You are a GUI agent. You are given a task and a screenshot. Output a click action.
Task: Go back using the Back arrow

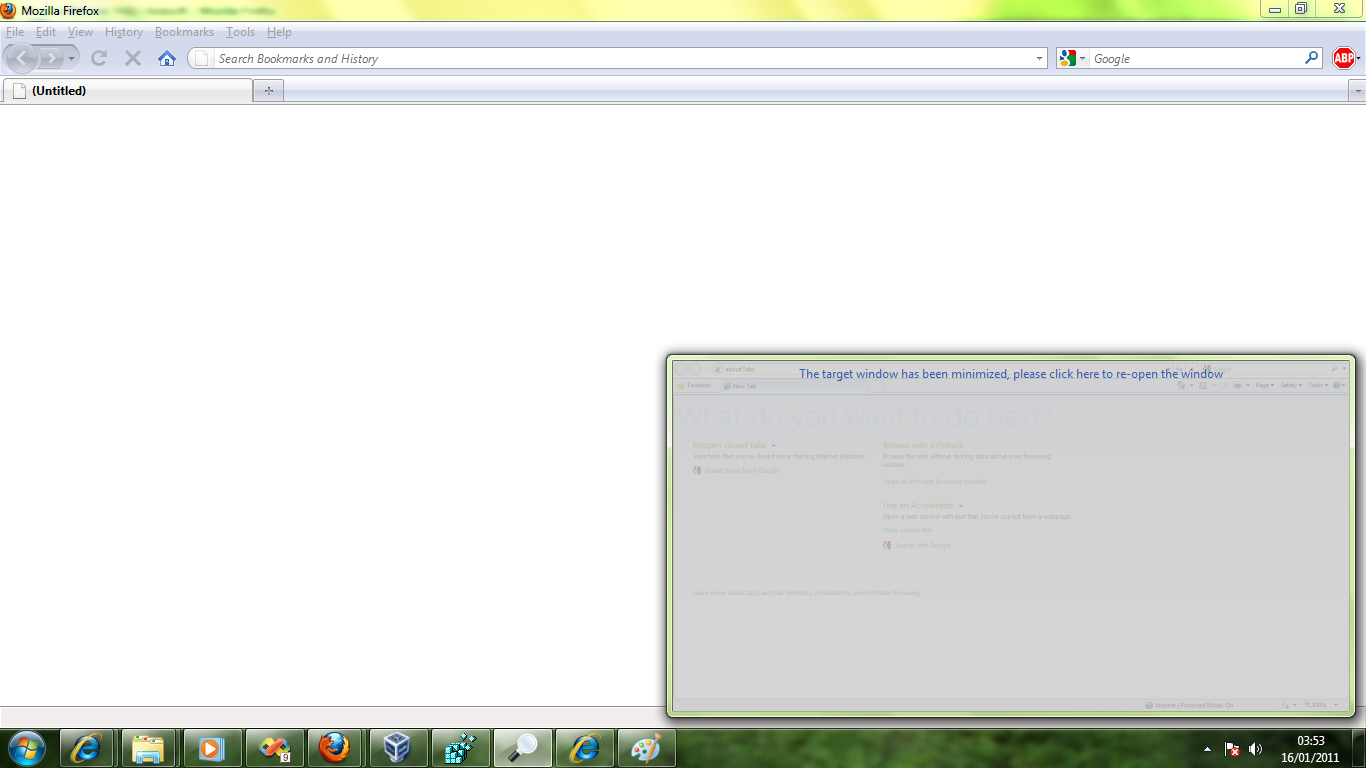click(22, 59)
